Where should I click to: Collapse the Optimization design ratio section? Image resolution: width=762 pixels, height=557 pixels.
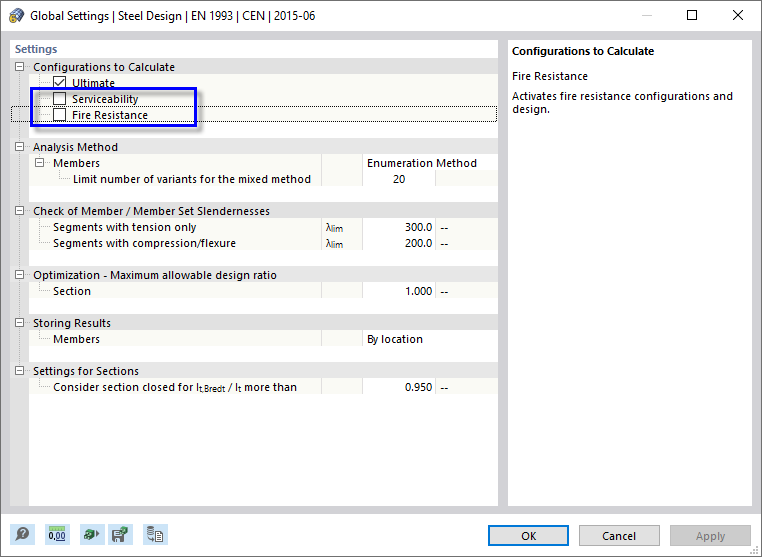click(19, 275)
